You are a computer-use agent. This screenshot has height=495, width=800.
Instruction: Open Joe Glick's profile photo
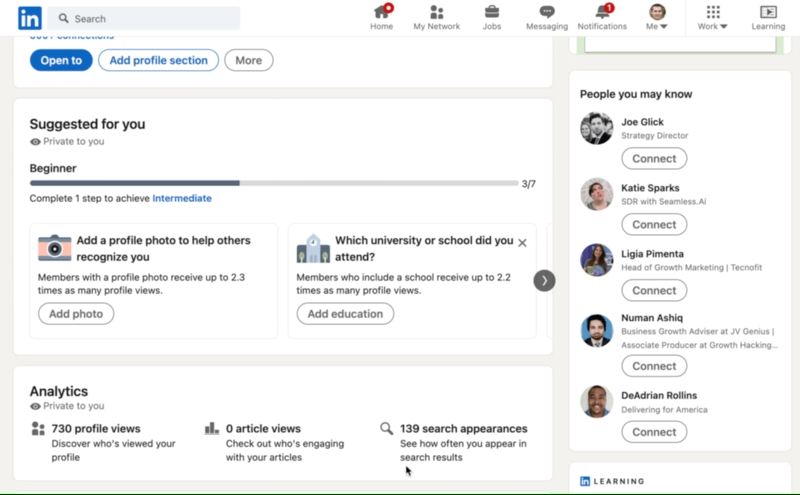tap(596, 128)
